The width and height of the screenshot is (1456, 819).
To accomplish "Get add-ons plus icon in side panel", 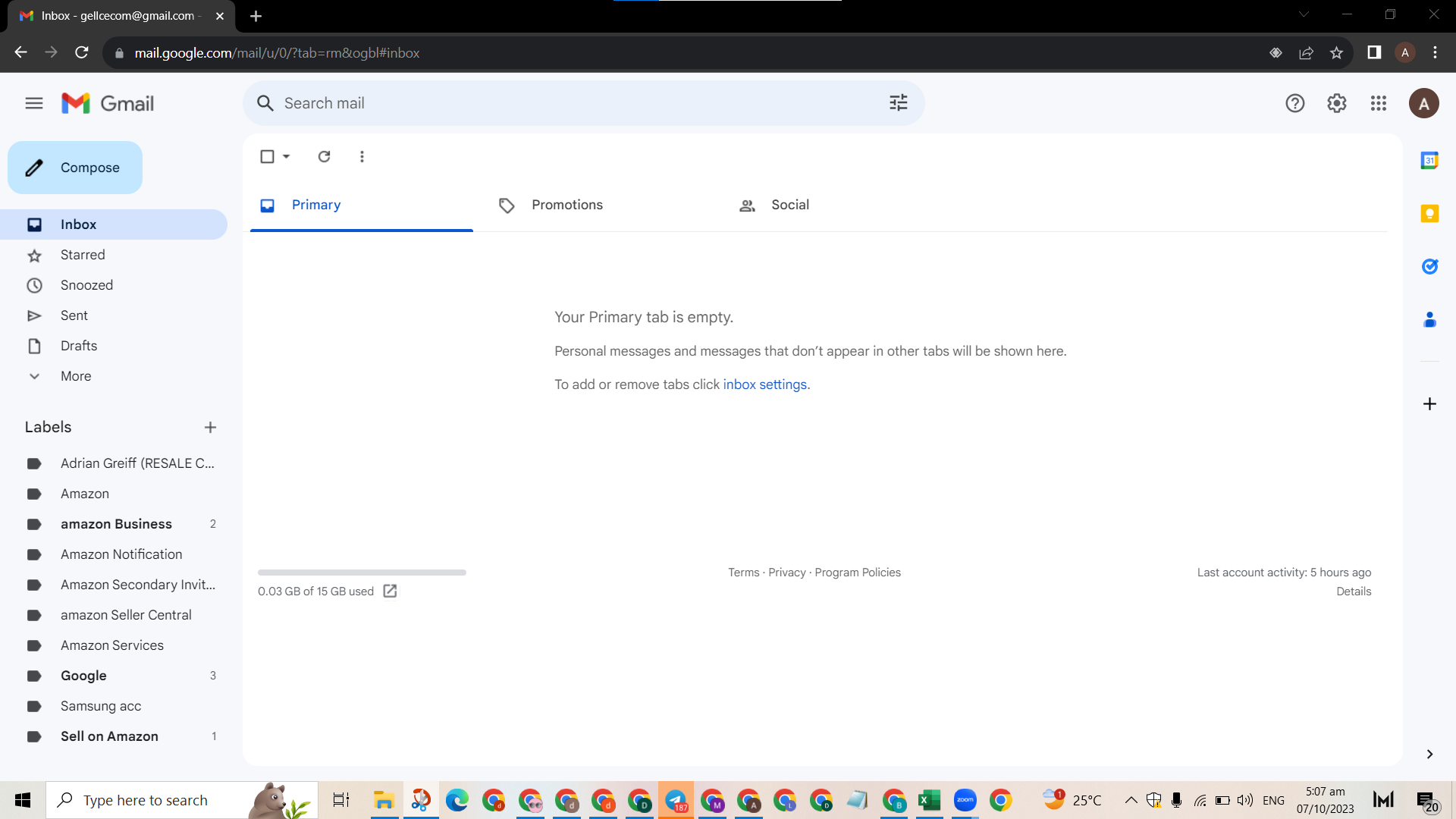I will pyautogui.click(x=1429, y=404).
